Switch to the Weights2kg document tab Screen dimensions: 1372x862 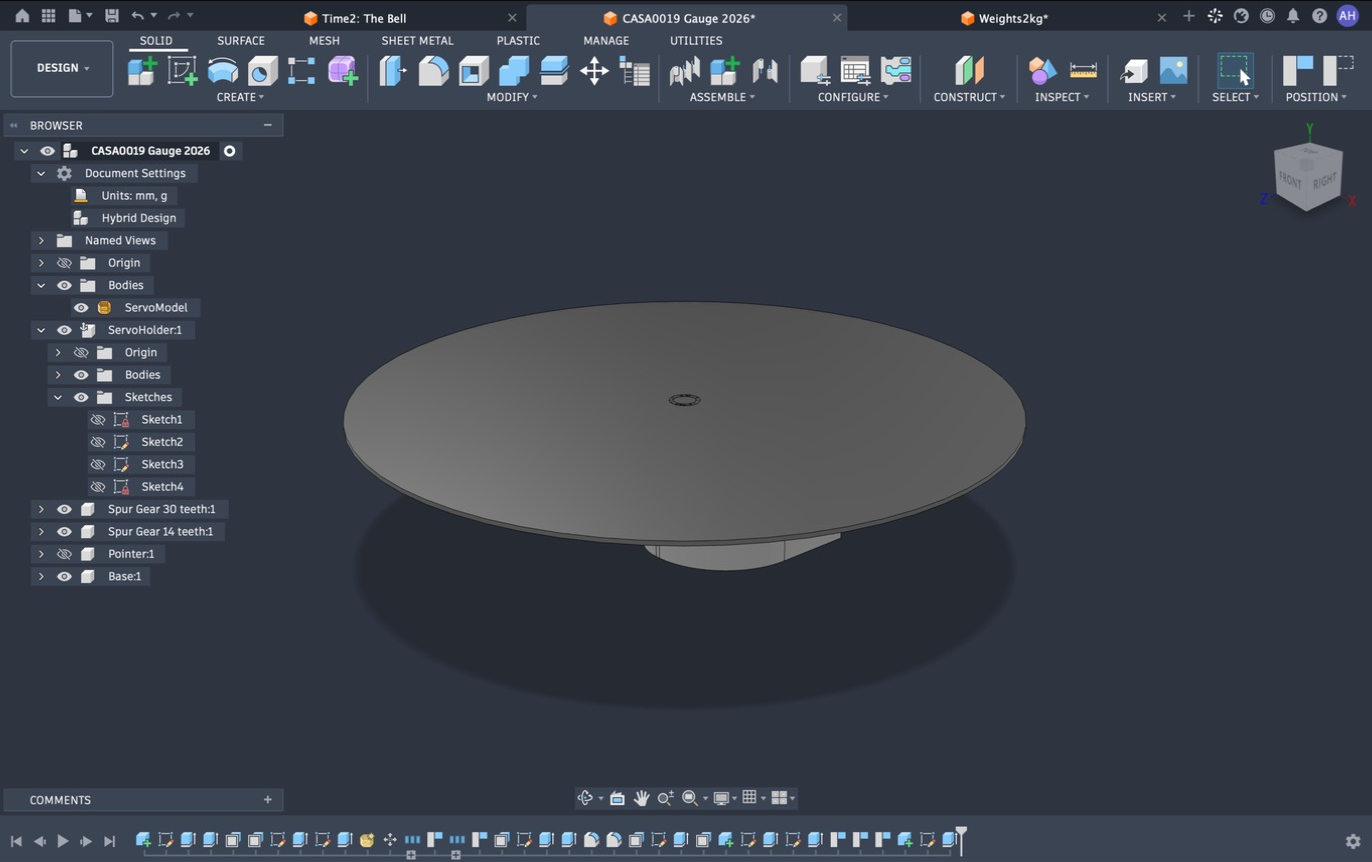click(x=1004, y=18)
